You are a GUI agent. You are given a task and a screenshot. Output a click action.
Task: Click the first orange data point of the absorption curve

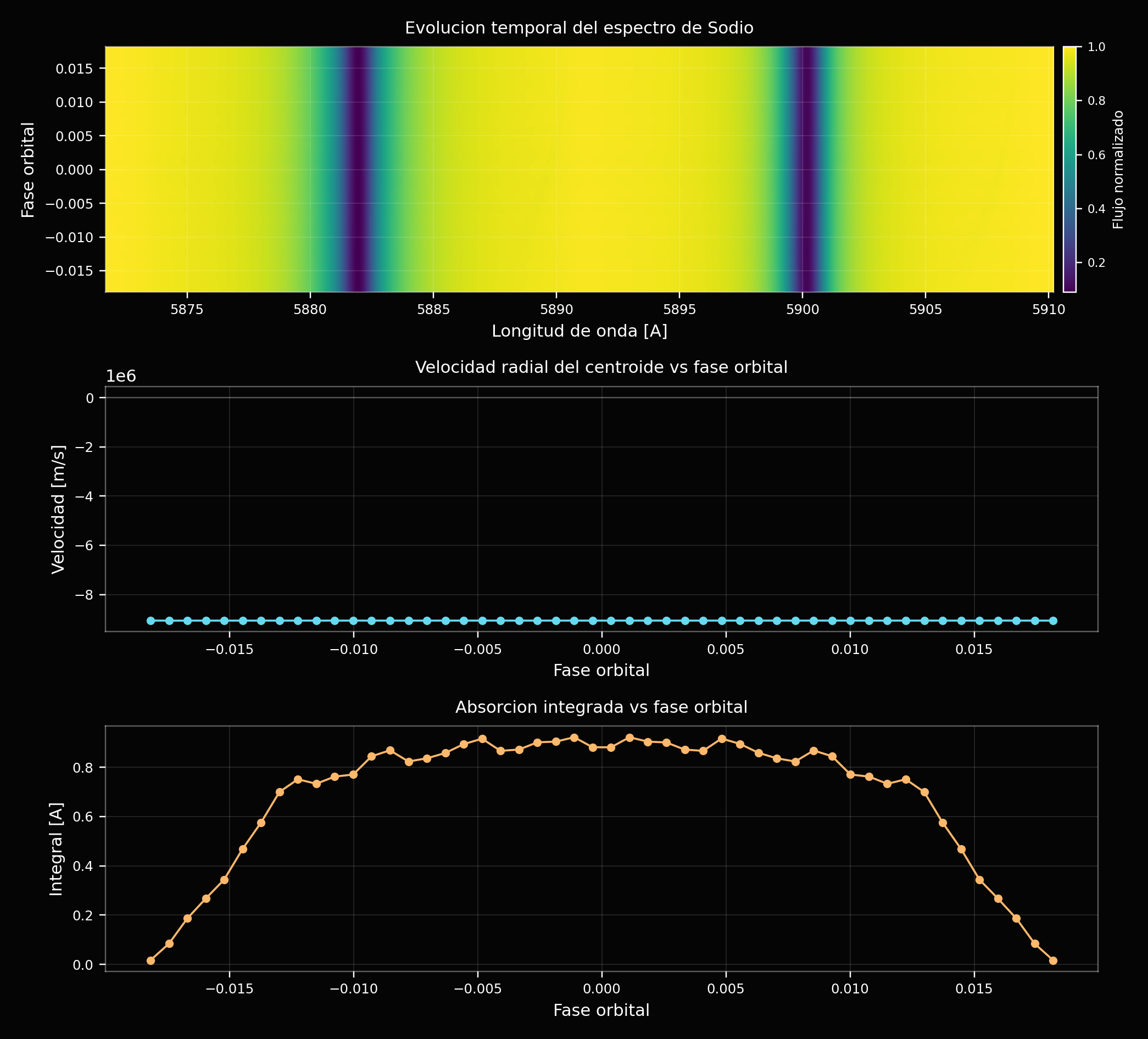coord(151,961)
